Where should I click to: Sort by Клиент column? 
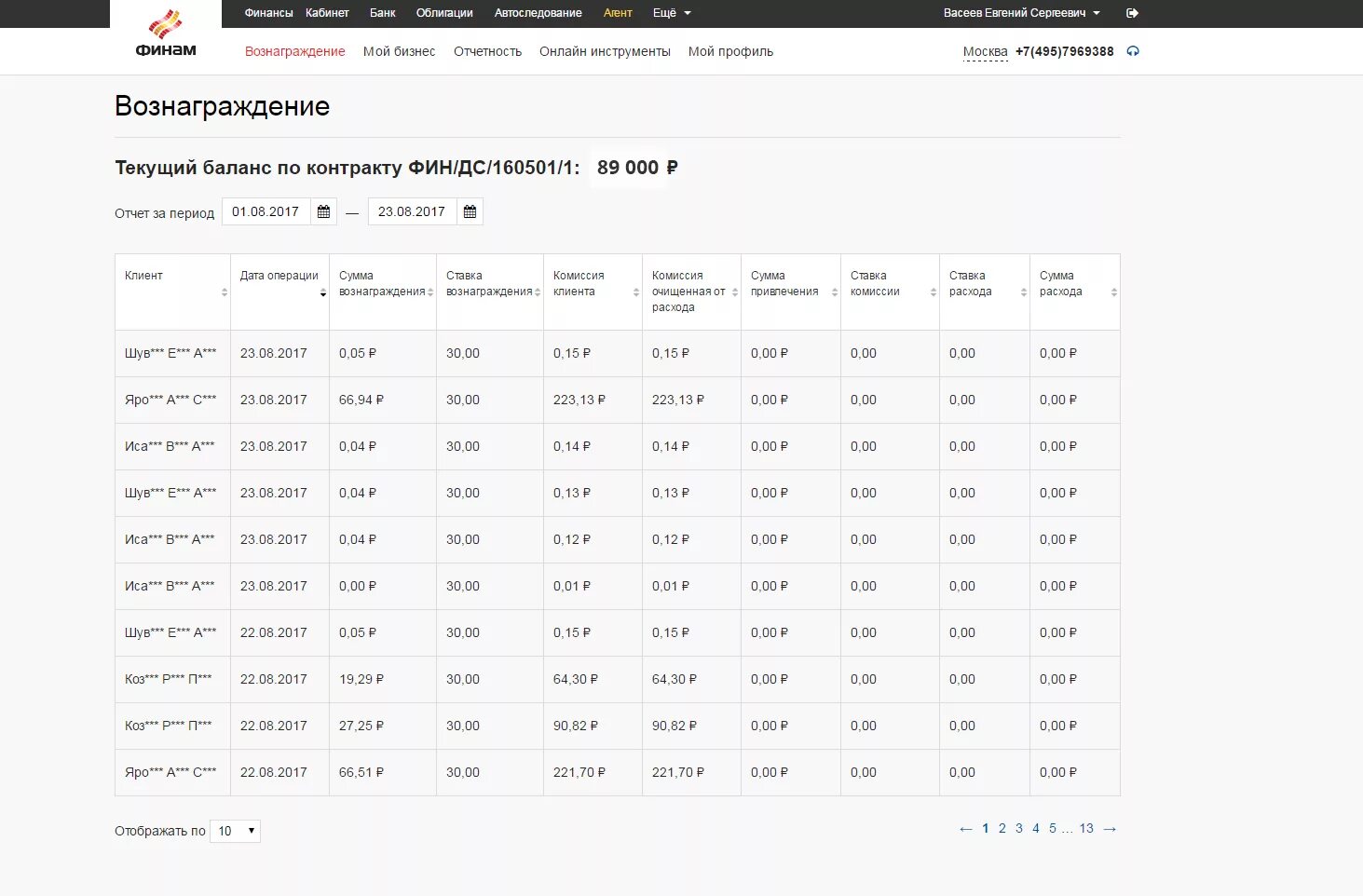coord(225,292)
